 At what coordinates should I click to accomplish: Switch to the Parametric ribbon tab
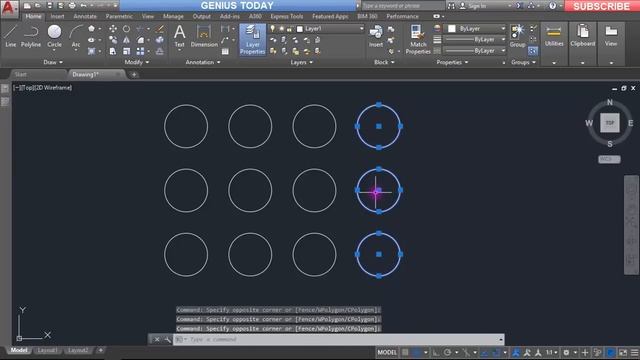click(x=119, y=16)
